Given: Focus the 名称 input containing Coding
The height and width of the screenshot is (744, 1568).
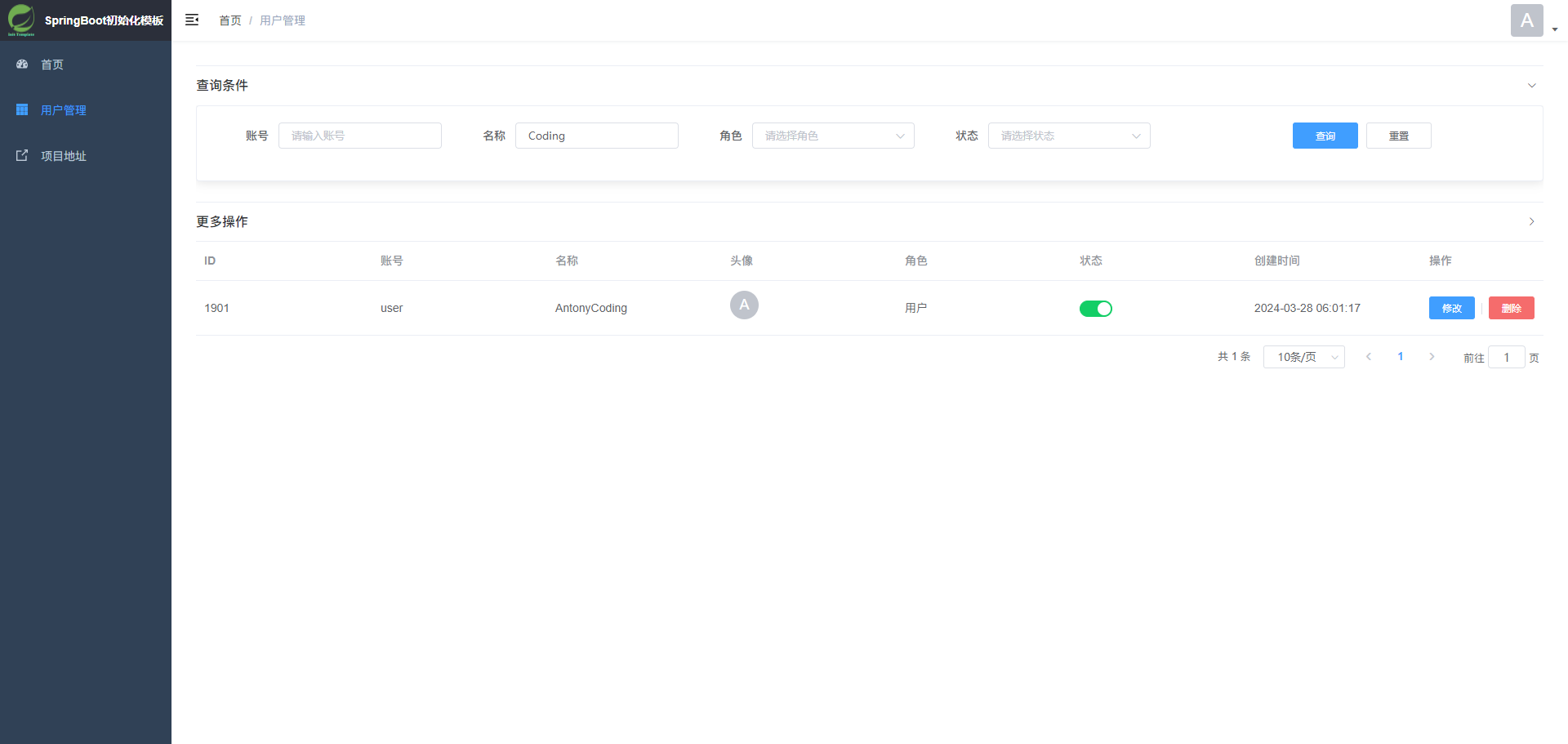Looking at the screenshot, I should coord(597,136).
